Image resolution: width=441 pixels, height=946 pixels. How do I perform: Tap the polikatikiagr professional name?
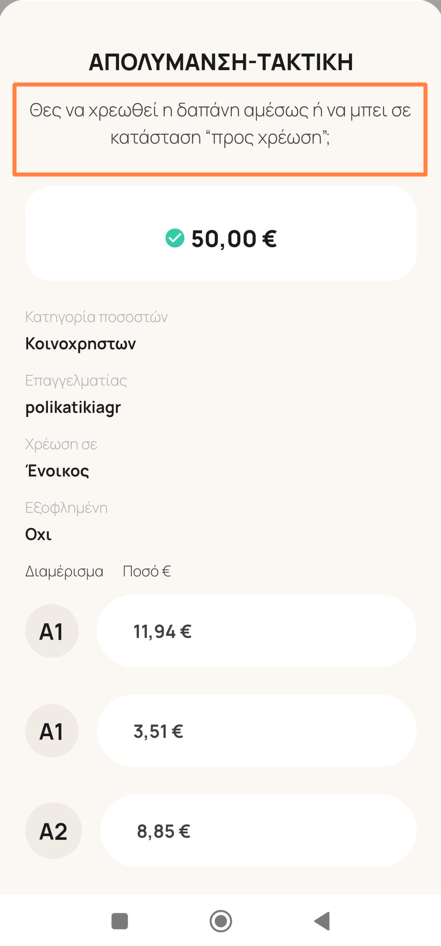pos(74,408)
